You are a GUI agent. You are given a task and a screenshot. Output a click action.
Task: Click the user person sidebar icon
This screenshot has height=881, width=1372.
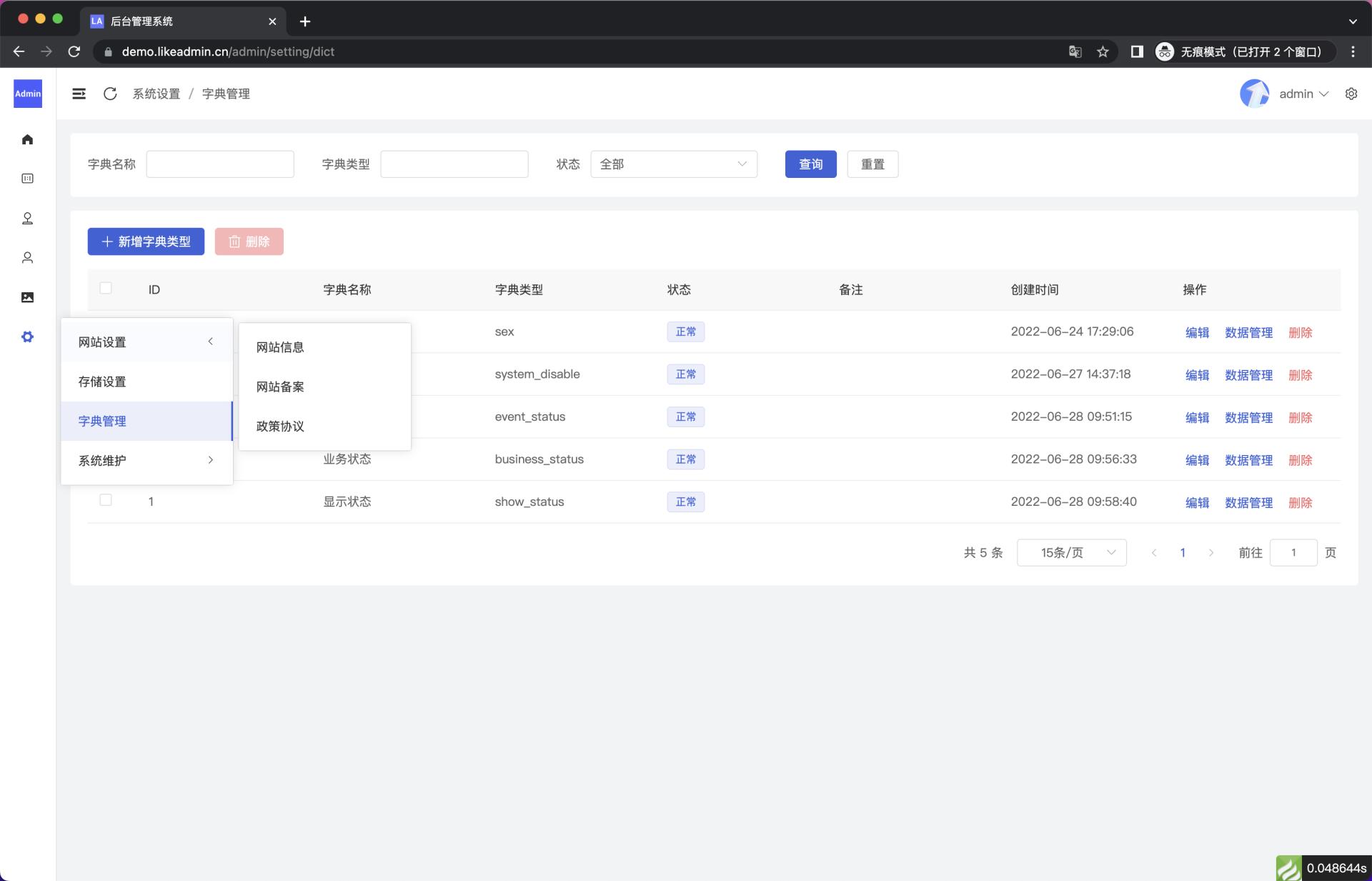[x=27, y=258]
